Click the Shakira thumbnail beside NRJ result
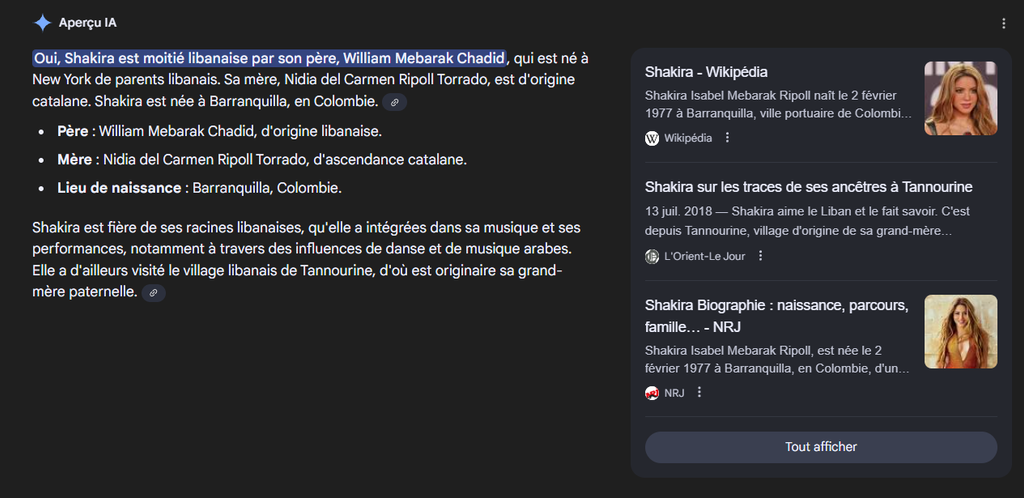 click(960, 331)
